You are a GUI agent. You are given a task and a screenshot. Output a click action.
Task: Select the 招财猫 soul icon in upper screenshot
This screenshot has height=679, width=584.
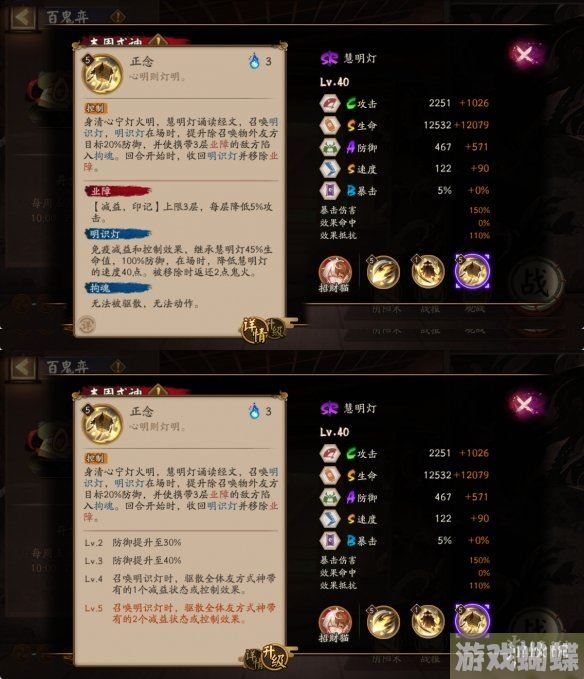pyautogui.click(x=335, y=272)
